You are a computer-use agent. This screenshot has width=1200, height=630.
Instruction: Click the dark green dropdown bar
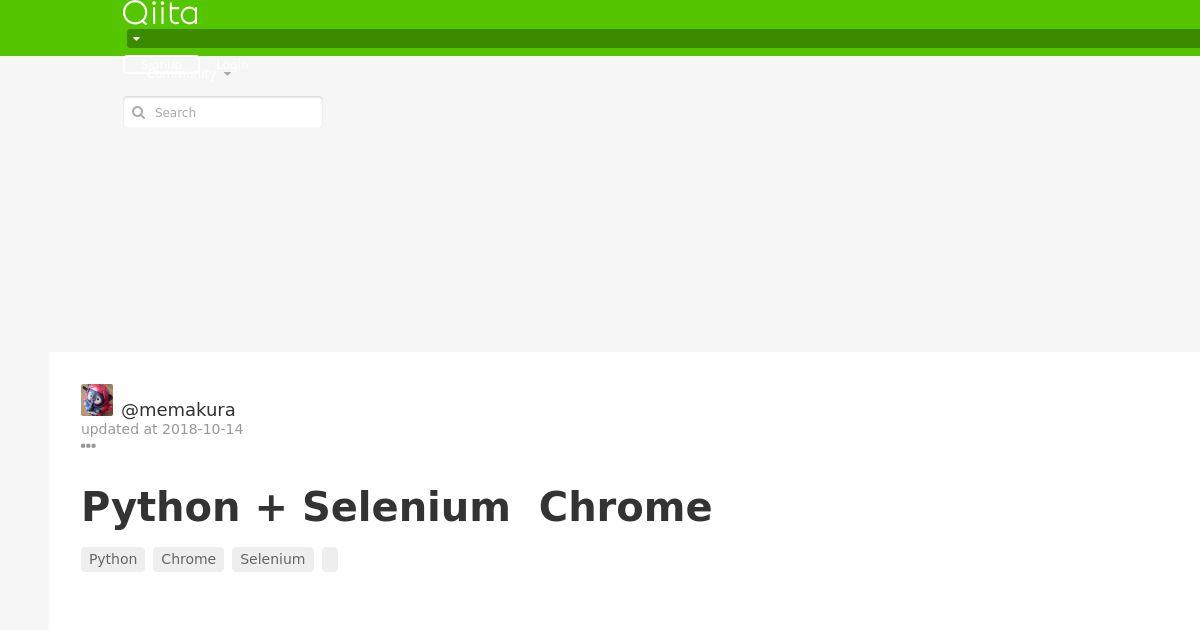point(663,39)
